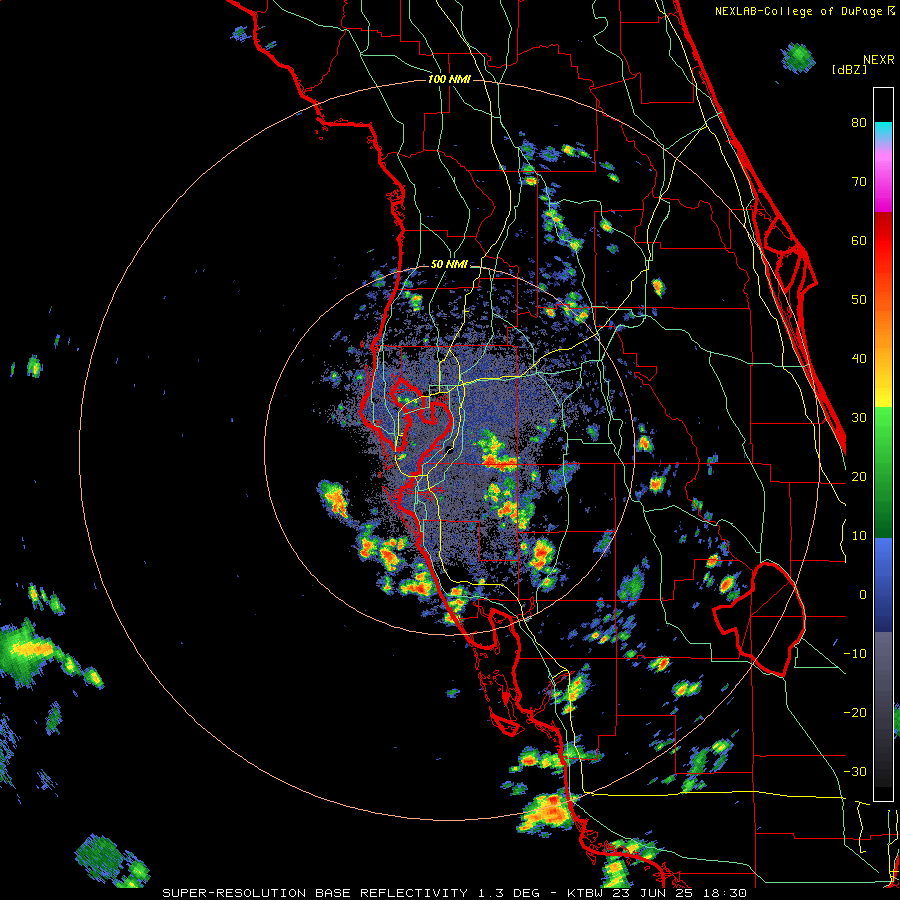The image size is (900, 900).
Task: Click the Super-Resolution Base Reflectivity caption text
Action: click(x=314, y=893)
